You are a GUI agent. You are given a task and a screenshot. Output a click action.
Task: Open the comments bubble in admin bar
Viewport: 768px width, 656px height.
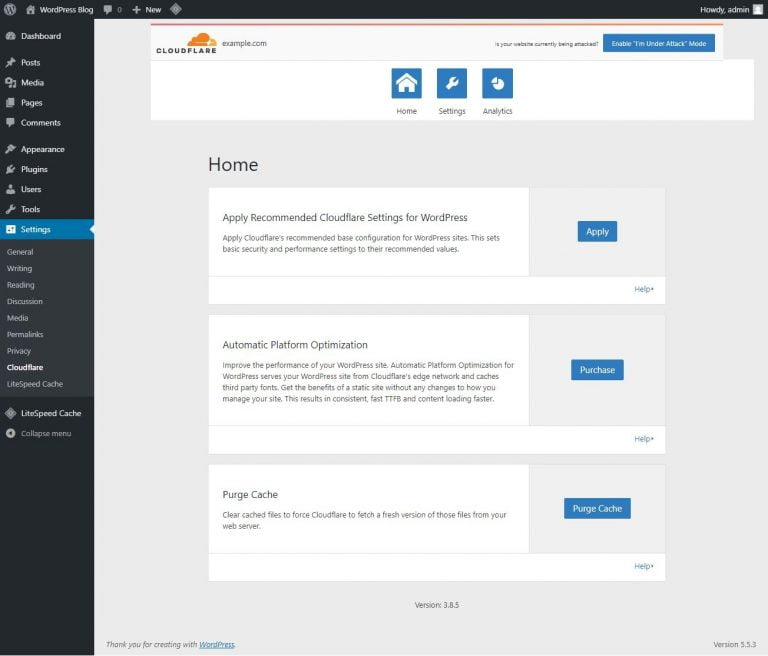[x=108, y=9]
